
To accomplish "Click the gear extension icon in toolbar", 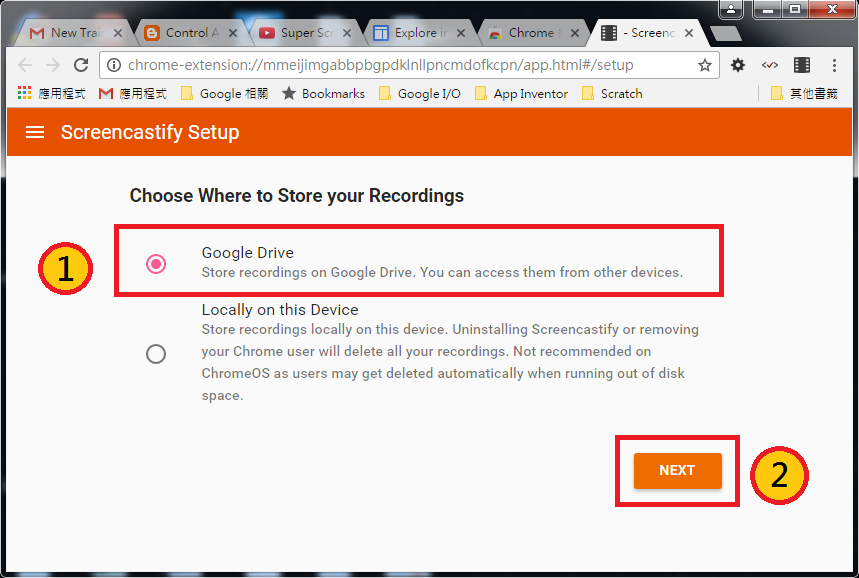I will [738, 65].
